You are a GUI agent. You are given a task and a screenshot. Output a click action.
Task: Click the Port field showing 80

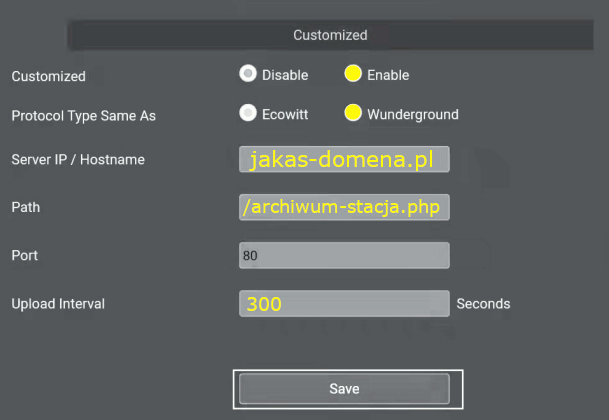(344, 255)
